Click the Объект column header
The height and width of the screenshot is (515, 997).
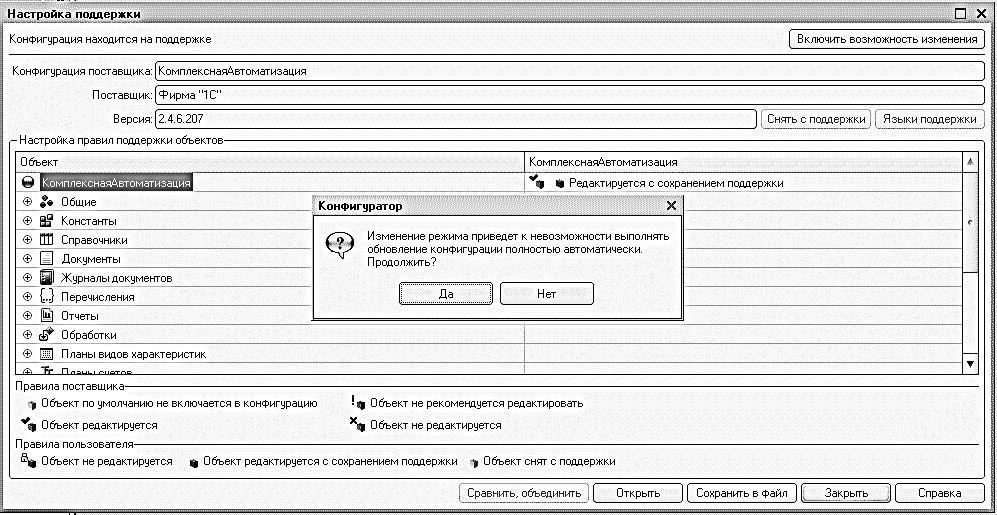(x=270, y=163)
